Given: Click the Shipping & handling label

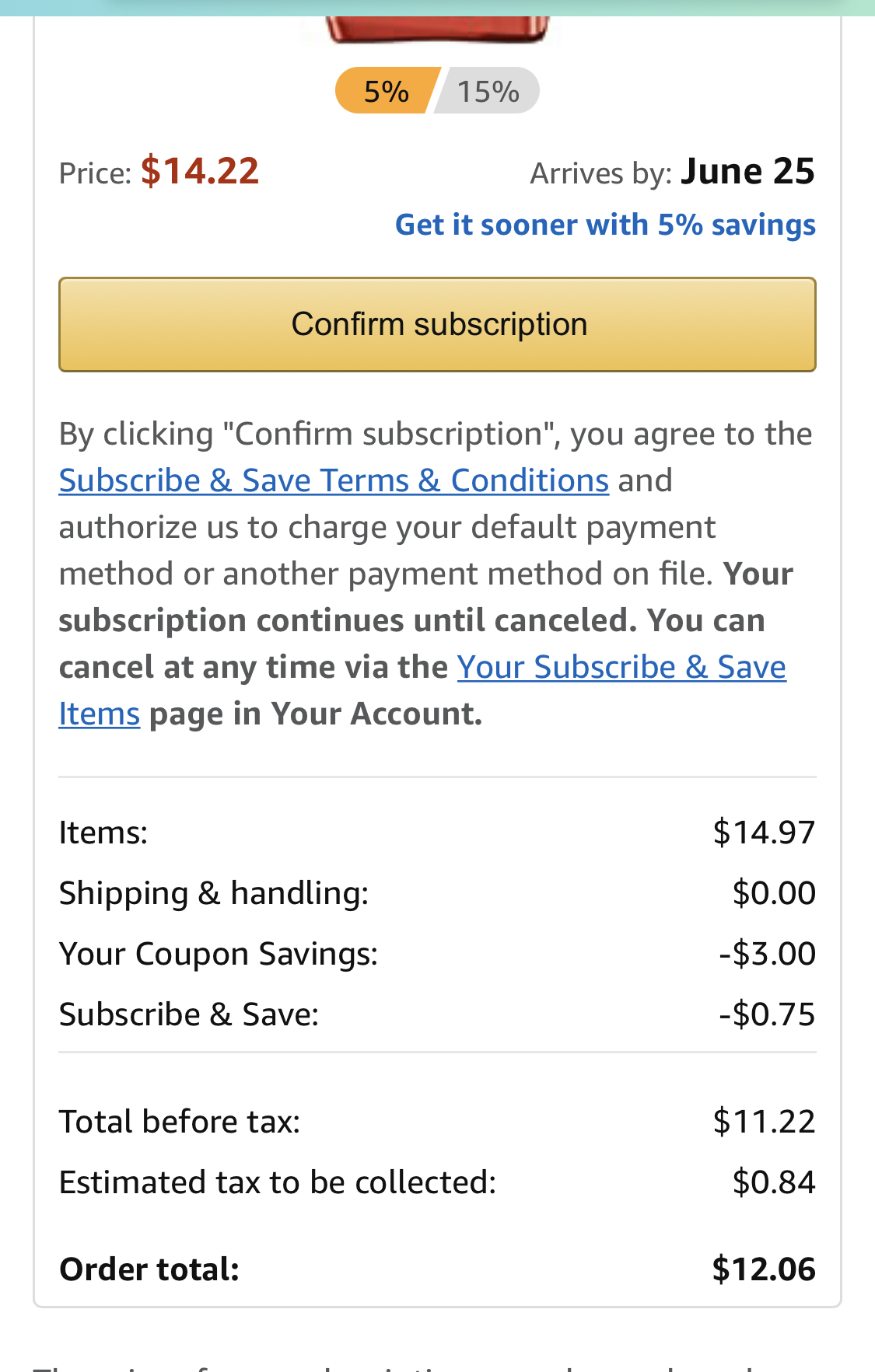Looking at the screenshot, I should coord(214,893).
